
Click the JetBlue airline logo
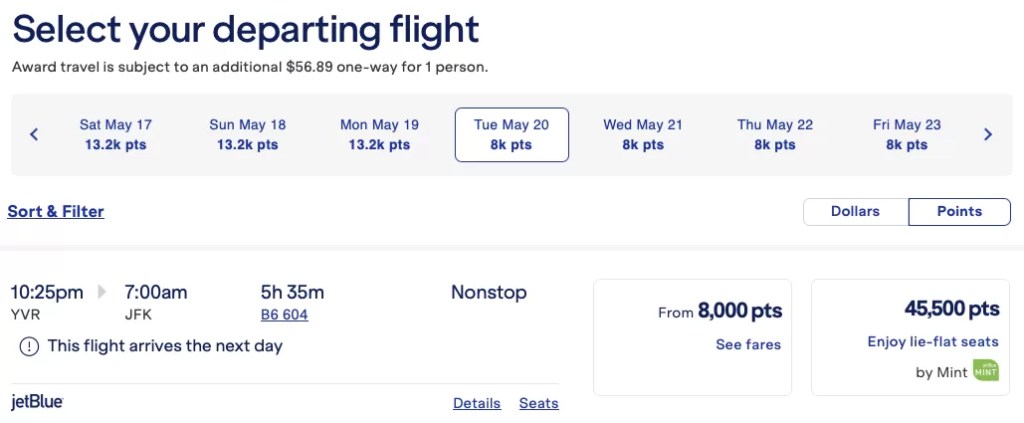coord(37,402)
